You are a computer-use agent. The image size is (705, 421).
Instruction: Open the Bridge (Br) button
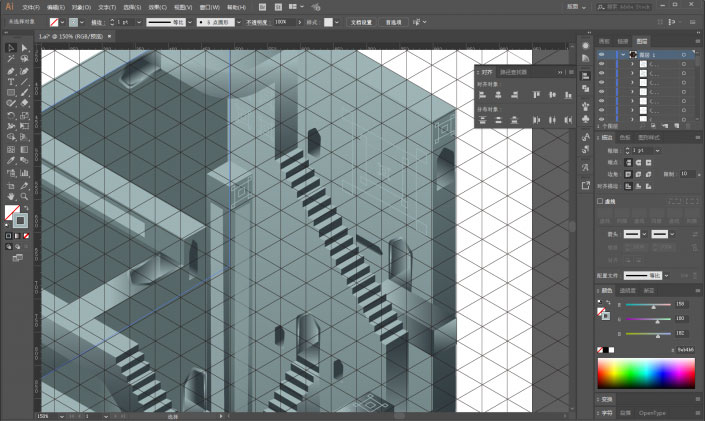(263, 7)
